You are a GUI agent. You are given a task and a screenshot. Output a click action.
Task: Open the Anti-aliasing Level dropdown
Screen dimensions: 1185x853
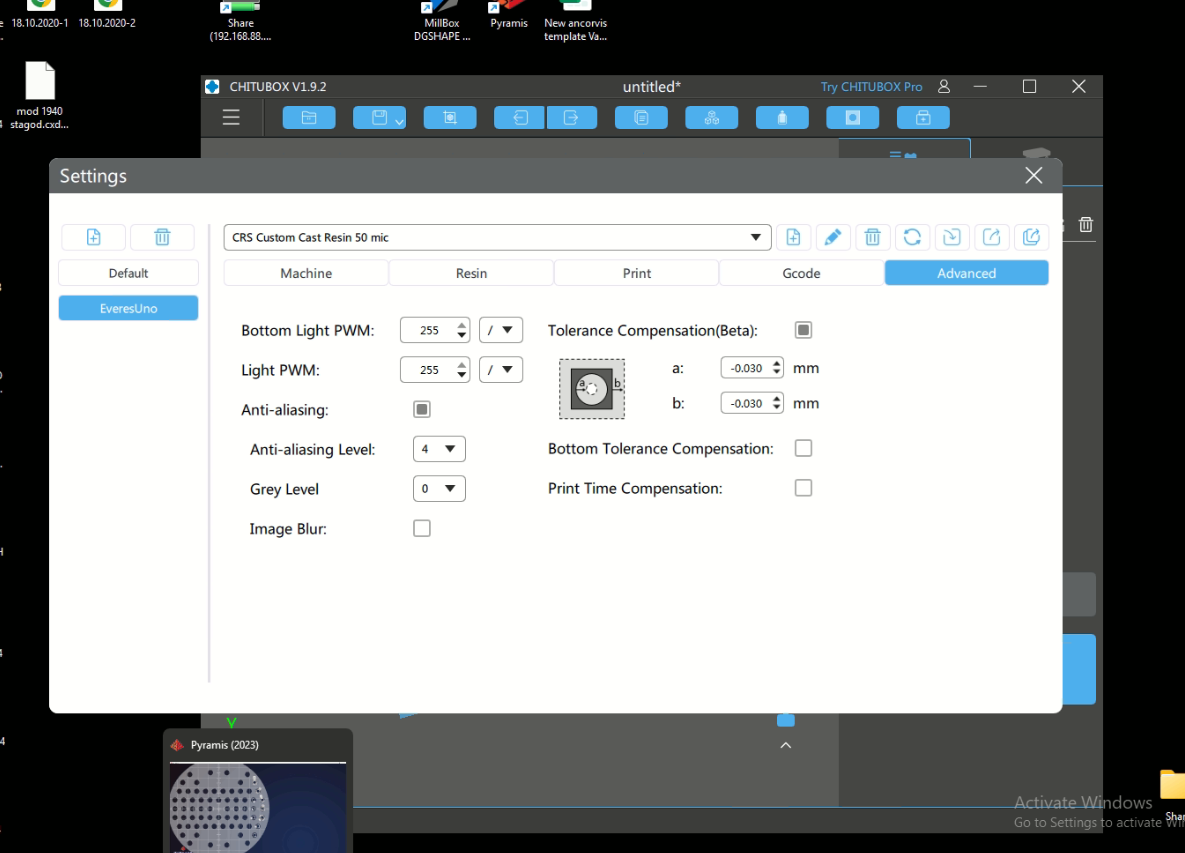[x=439, y=449]
